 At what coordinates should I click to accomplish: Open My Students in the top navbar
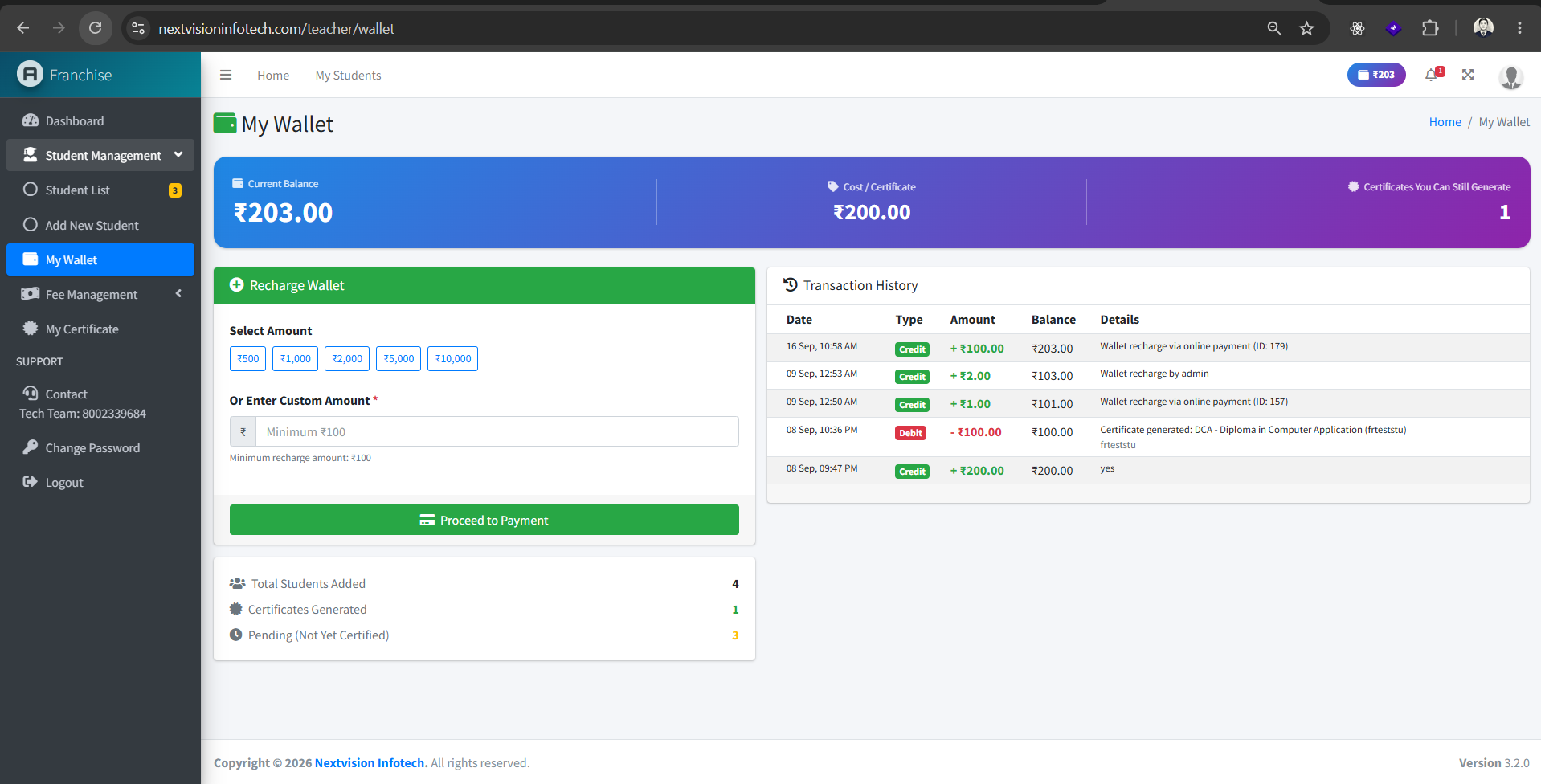coord(348,76)
